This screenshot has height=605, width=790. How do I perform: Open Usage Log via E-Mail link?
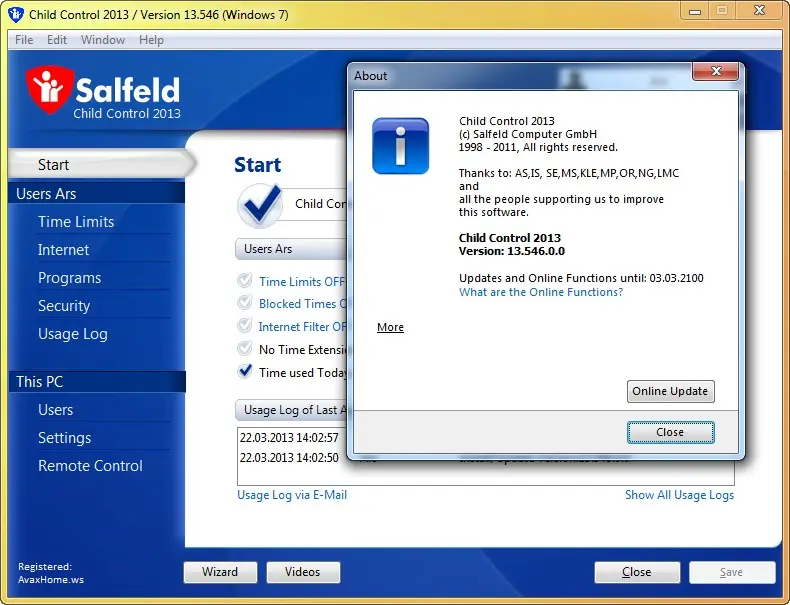pyautogui.click(x=292, y=495)
